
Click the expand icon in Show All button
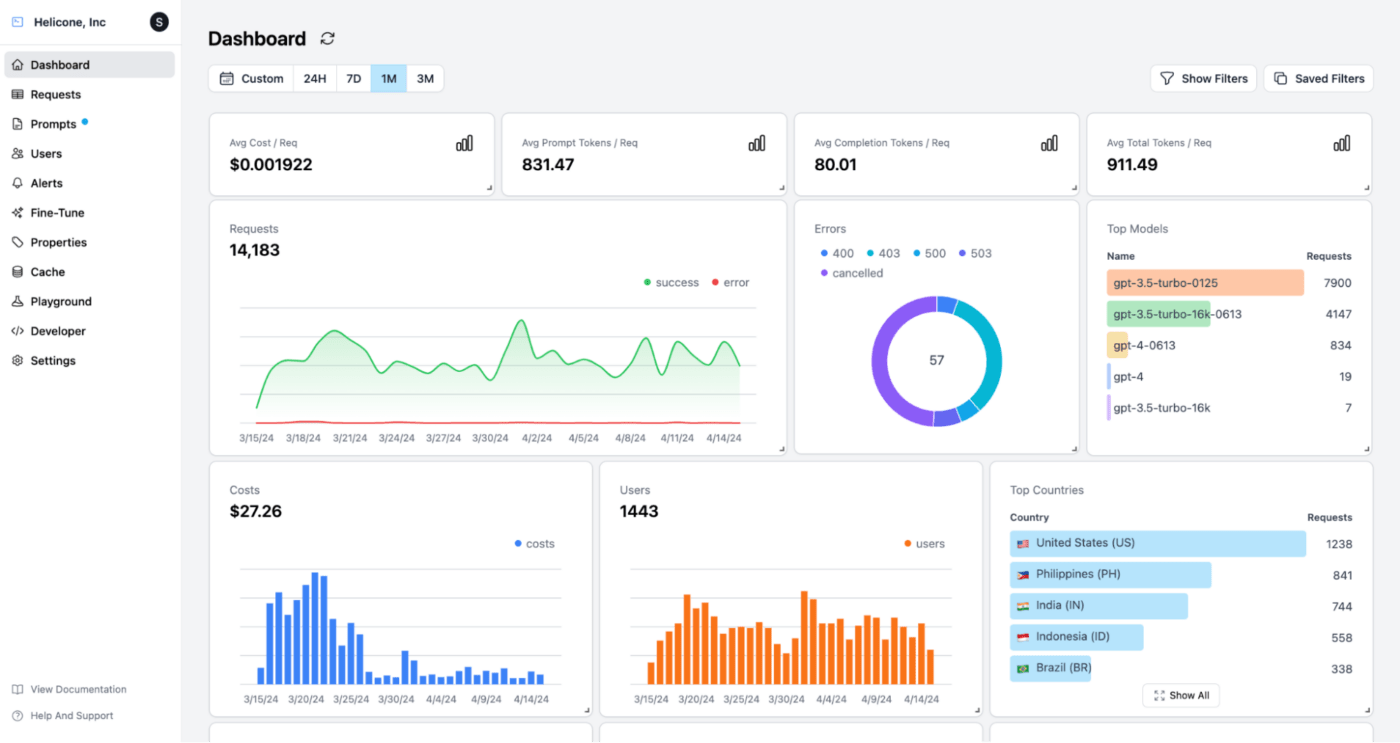coord(1159,696)
